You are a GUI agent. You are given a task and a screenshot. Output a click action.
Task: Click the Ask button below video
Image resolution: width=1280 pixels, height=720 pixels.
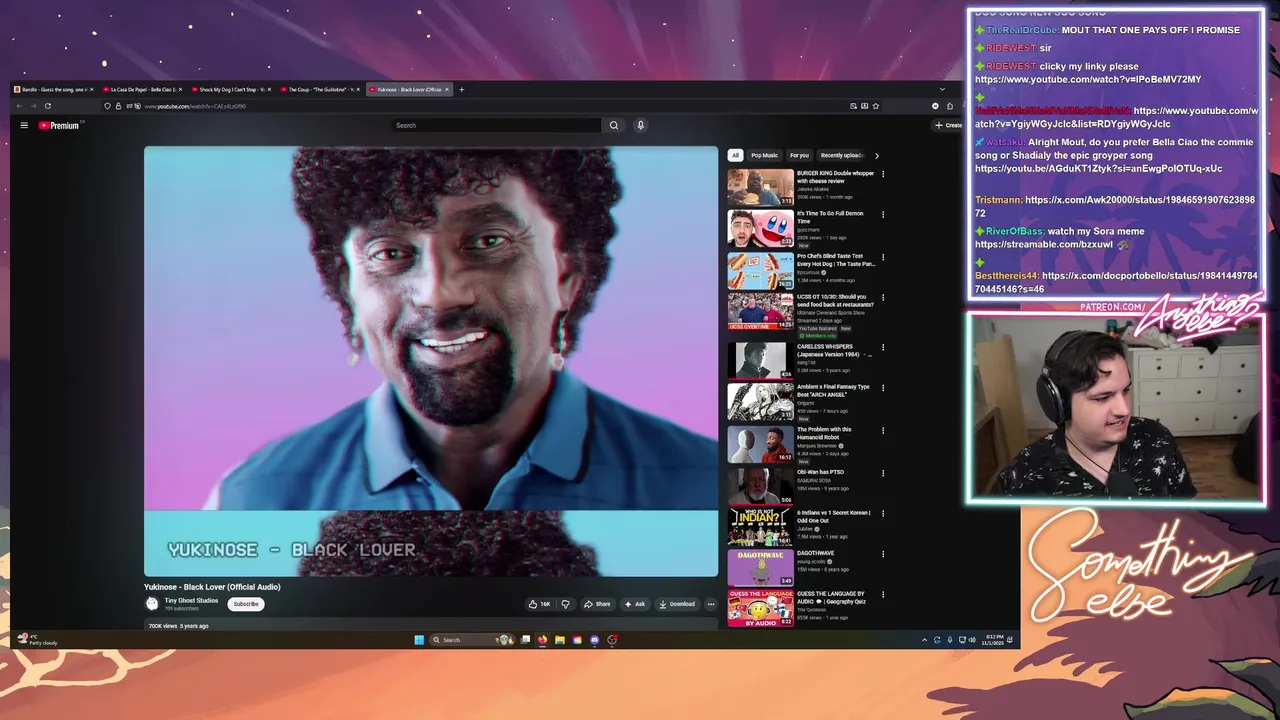[x=635, y=604]
